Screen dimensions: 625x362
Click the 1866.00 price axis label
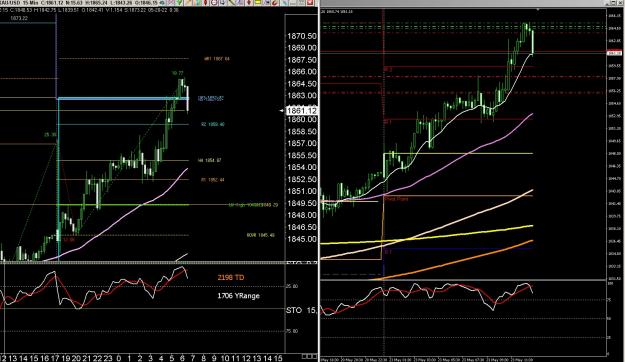[302, 72]
